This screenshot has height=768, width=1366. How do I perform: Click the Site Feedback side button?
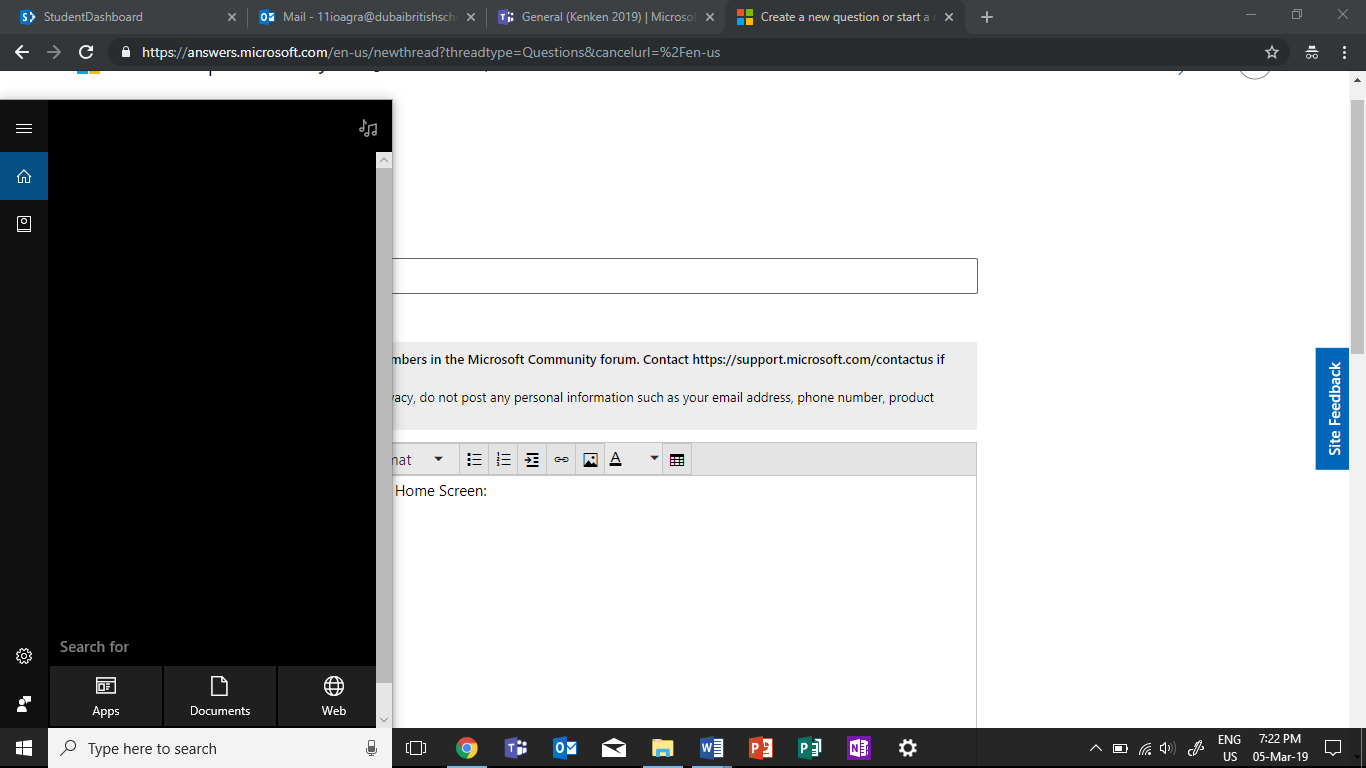click(1333, 409)
